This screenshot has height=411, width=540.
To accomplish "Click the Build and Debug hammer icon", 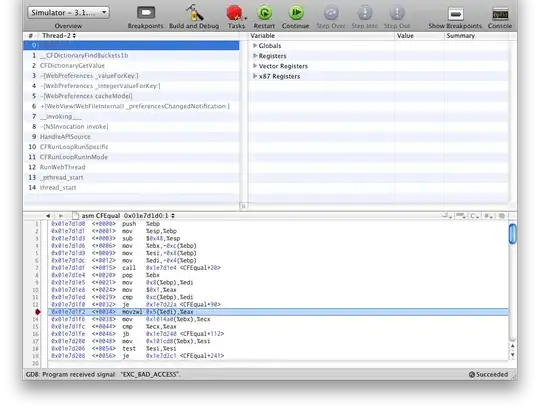I will coord(194,13).
